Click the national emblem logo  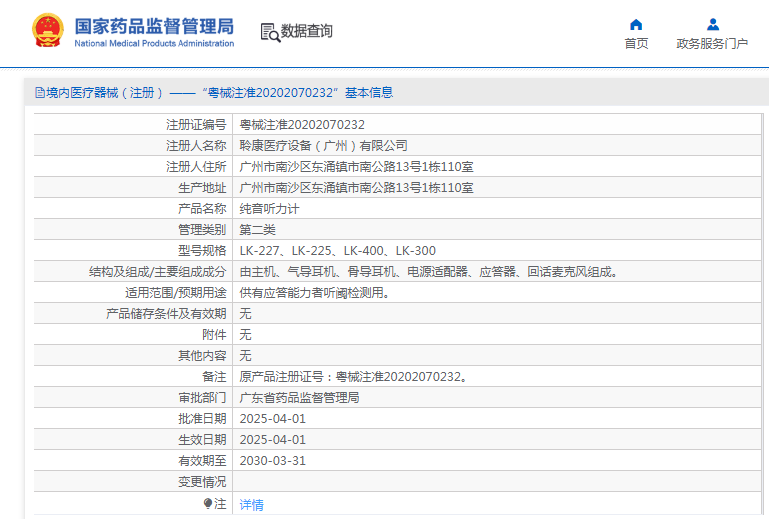coord(48,30)
